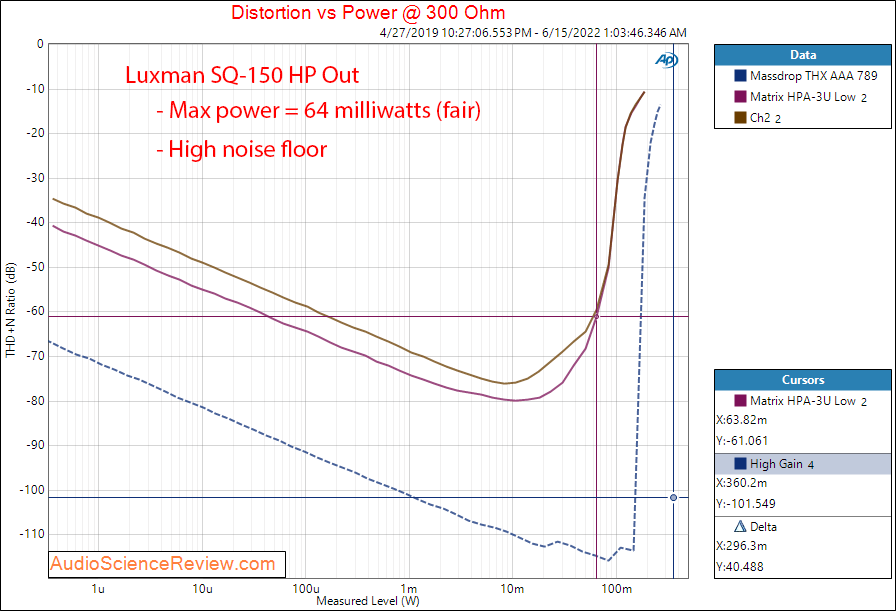Click the High noise floor annotation
Image resolution: width=896 pixels, height=611 pixels.
point(242,149)
